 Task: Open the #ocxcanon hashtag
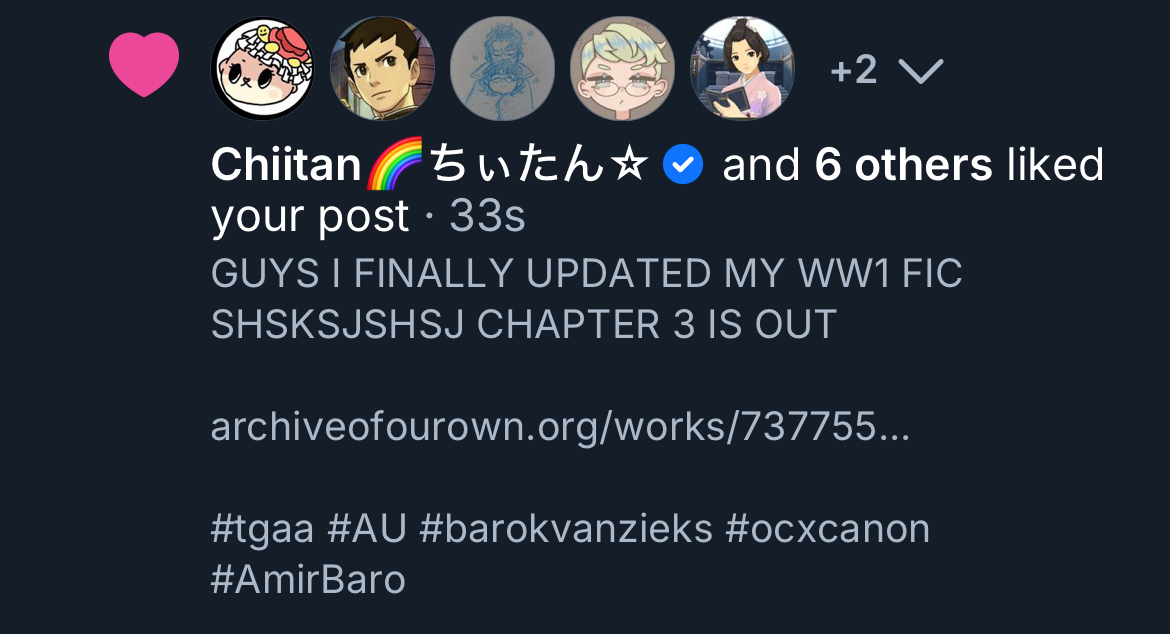click(828, 529)
